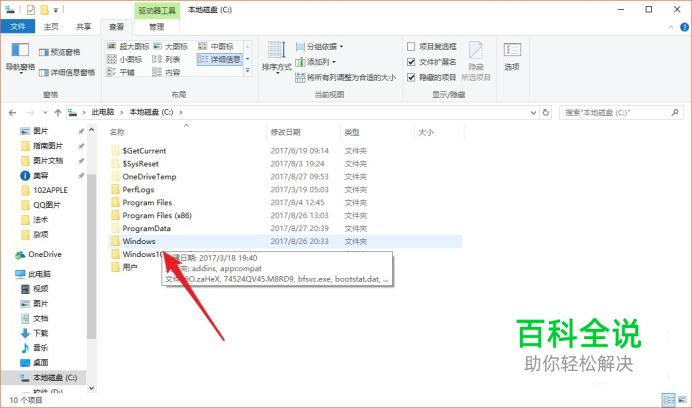
Task: Select the PerfLogs folder
Action: [x=138, y=190]
